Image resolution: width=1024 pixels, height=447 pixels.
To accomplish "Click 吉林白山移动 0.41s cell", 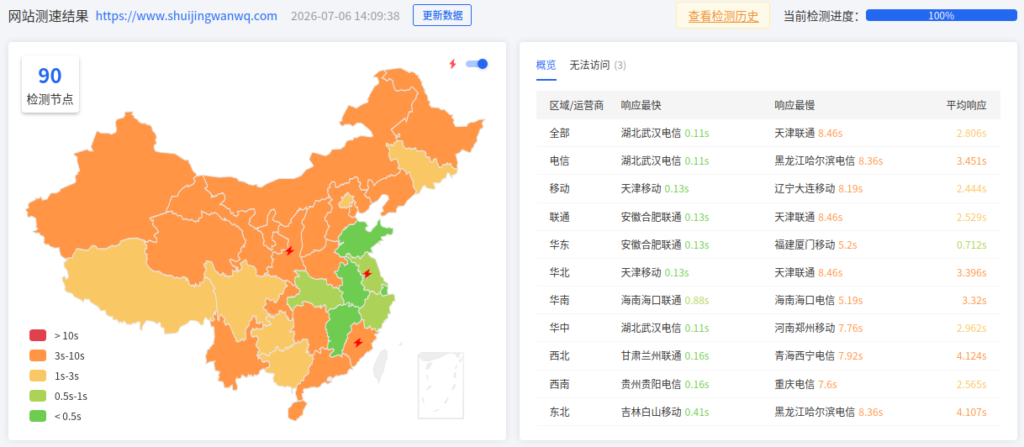I will [665, 412].
